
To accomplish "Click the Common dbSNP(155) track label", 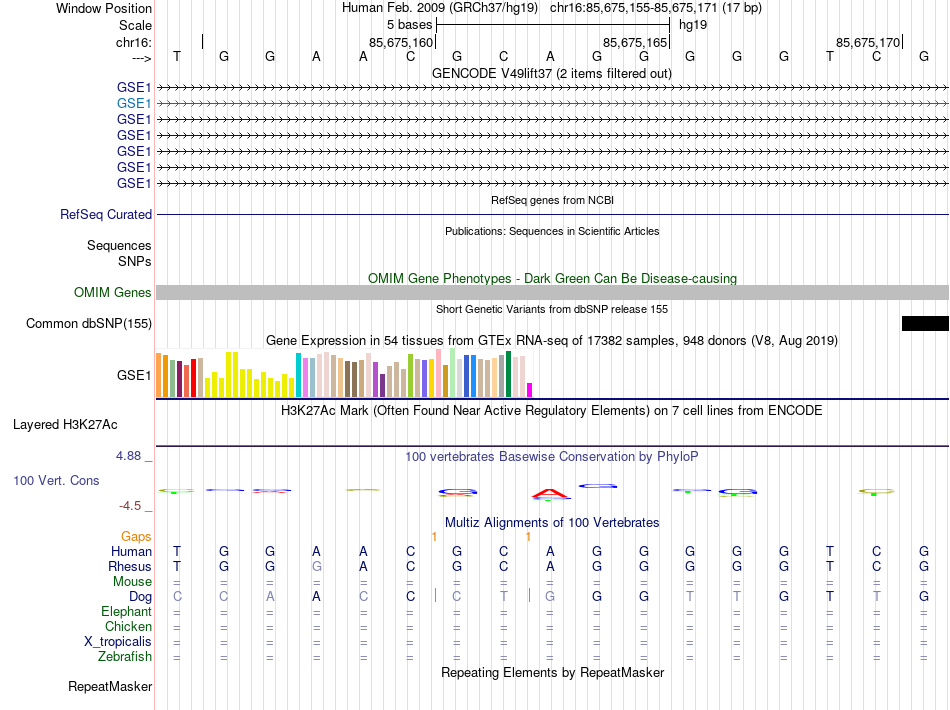I will [x=89, y=323].
